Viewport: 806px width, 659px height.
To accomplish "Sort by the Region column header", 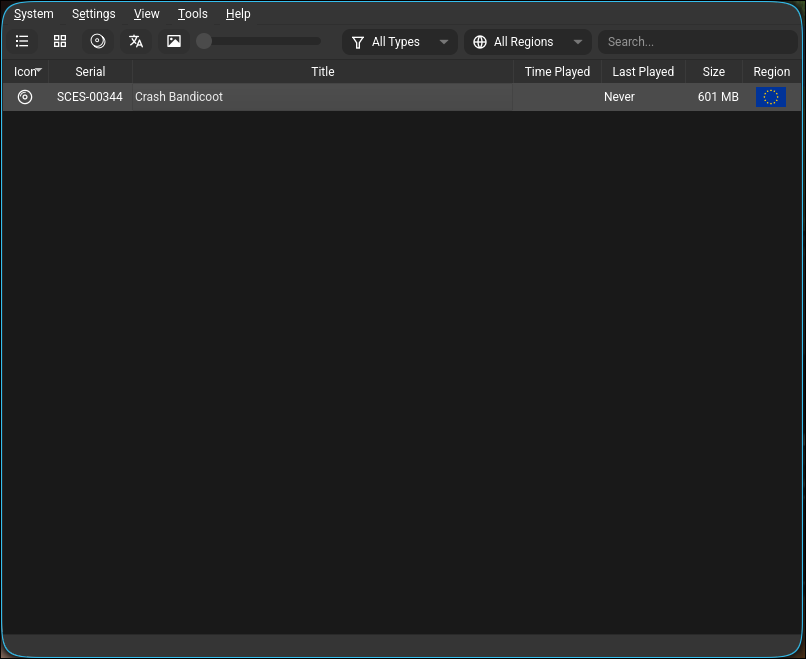I will (x=772, y=72).
